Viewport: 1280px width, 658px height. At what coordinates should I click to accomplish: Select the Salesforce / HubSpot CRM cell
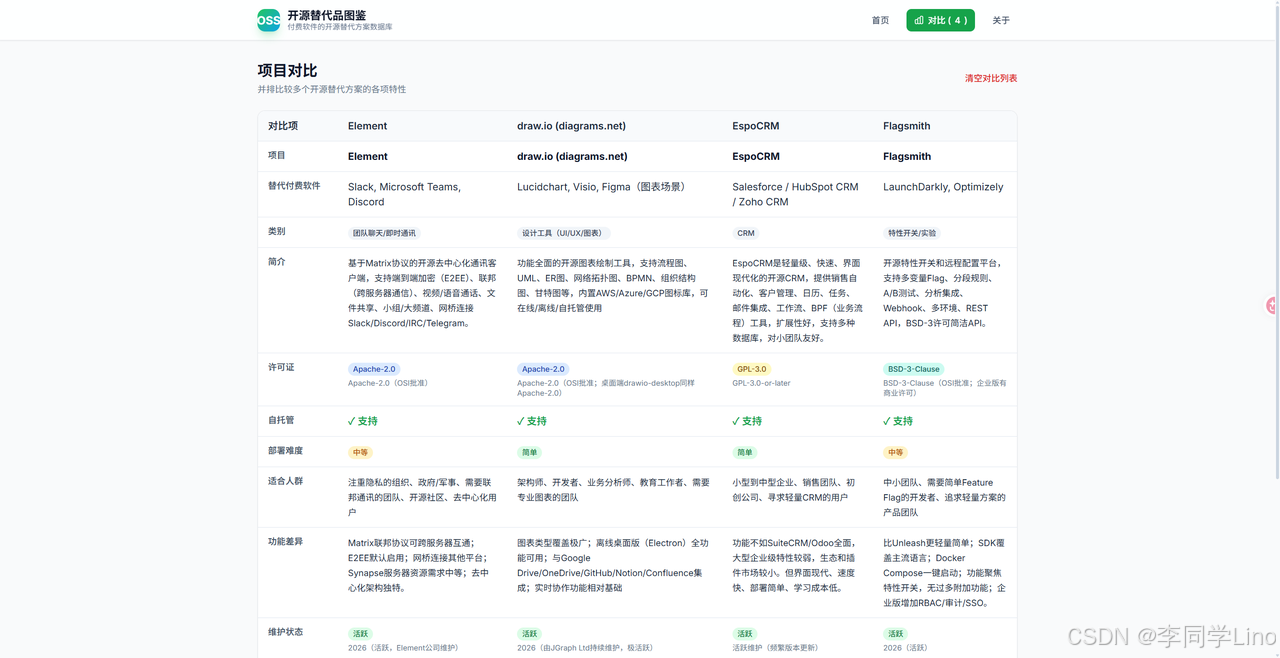[x=795, y=194]
